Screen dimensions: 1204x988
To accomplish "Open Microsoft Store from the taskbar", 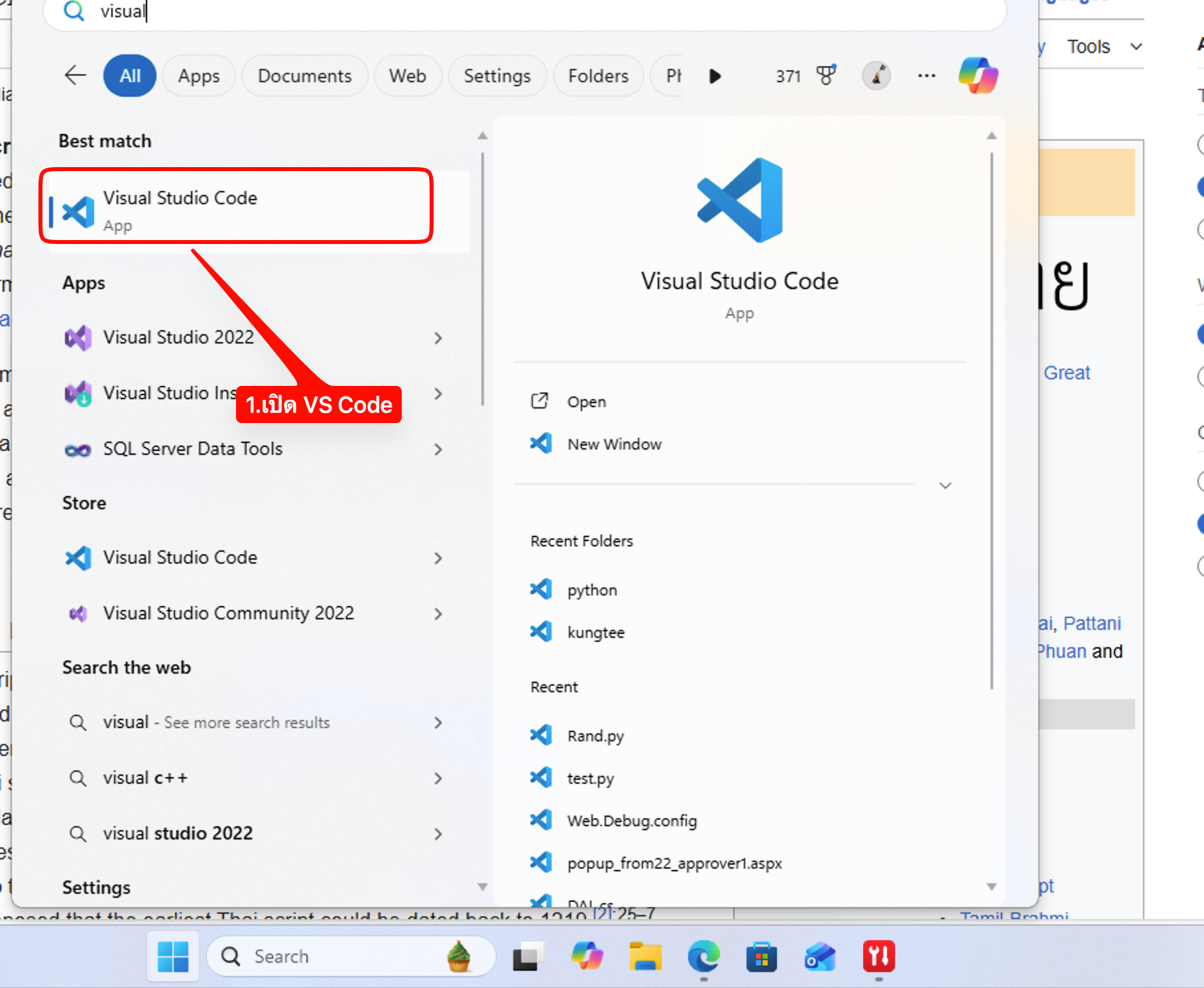I will (x=761, y=957).
